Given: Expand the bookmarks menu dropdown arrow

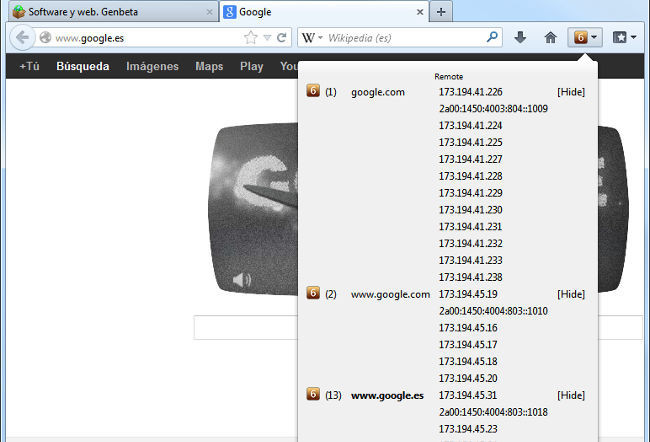Looking at the screenshot, I should coord(633,38).
